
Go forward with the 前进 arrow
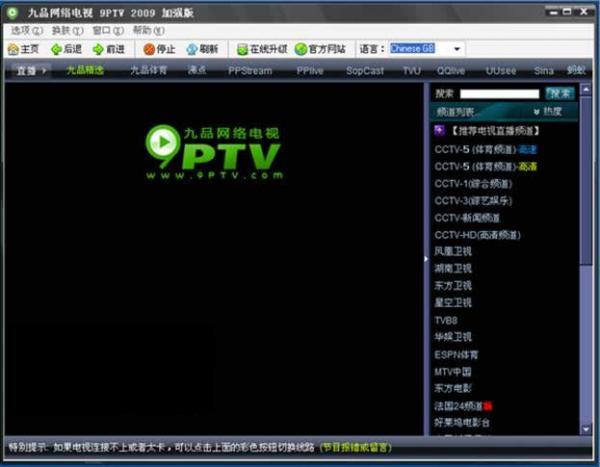point(98,49)
